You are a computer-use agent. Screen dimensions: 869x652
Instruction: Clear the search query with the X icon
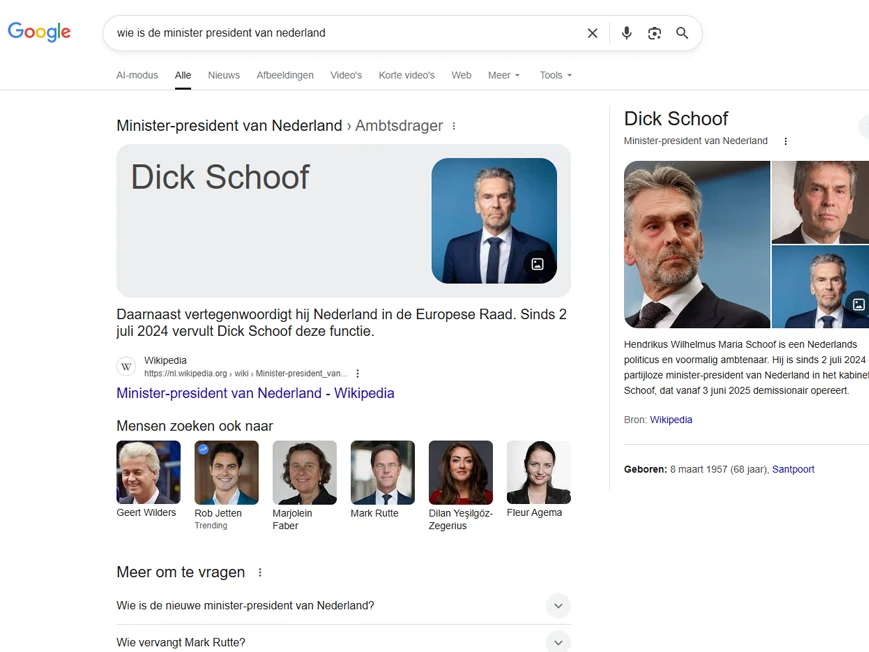coord(592,33)
